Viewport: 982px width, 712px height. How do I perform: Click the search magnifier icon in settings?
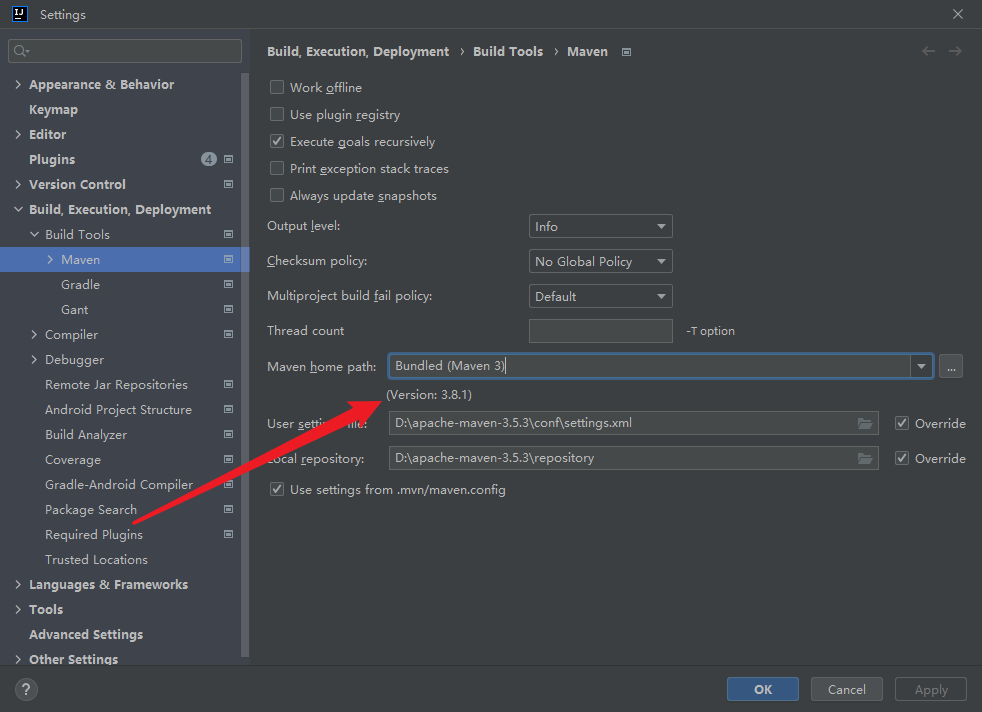21,51
